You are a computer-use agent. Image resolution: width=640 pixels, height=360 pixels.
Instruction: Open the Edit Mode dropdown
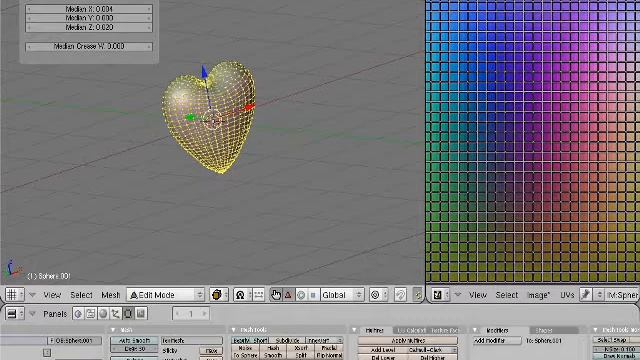click(x=166, y=295)
